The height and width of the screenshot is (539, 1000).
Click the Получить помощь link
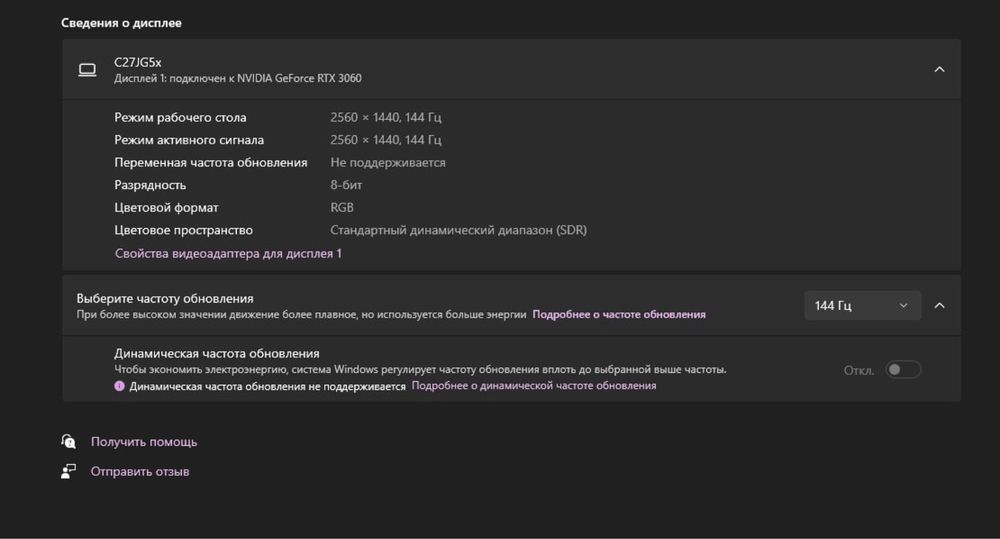(x=143, y=441)
